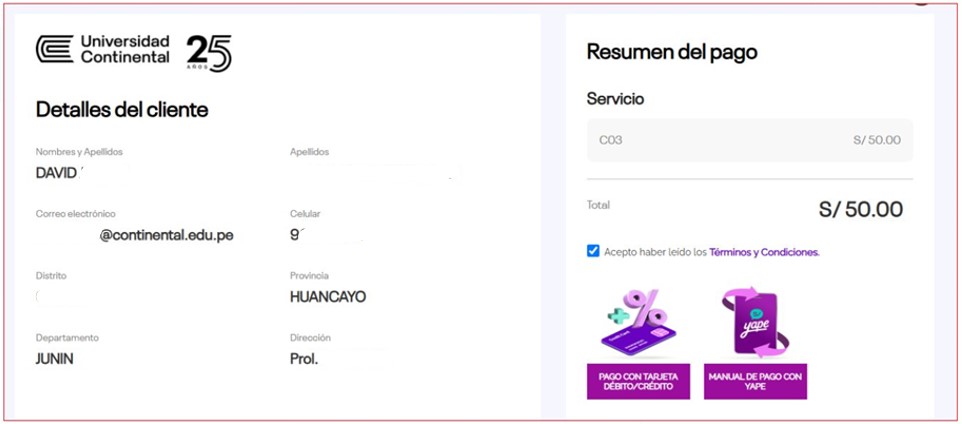Click the Detalles del cliente heading
Image resolution: width=962 pixels, height=424 pixels.
coord(122,110)
